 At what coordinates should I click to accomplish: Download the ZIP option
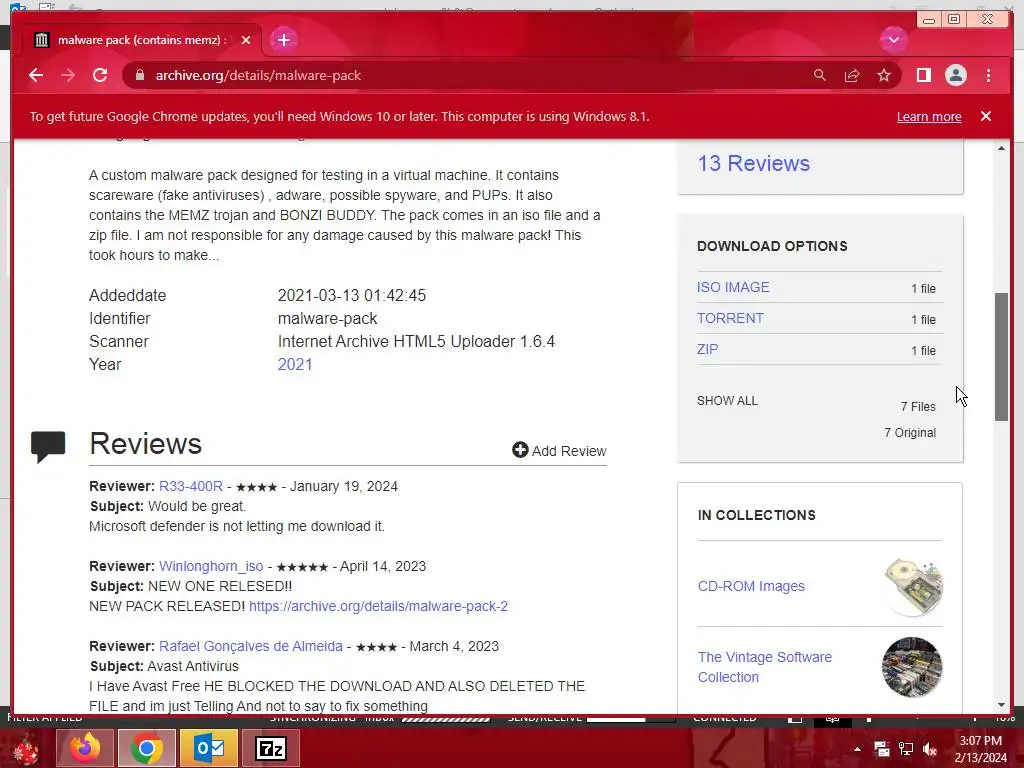point(707,349)
